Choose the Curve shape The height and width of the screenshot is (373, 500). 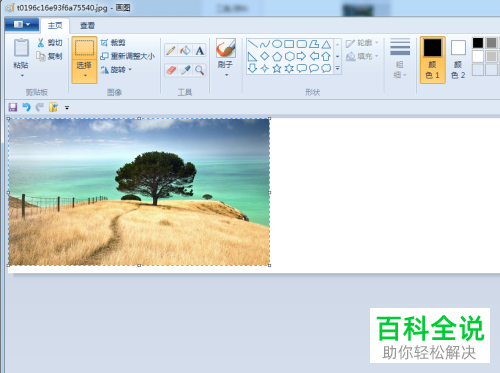click(265, 44)
